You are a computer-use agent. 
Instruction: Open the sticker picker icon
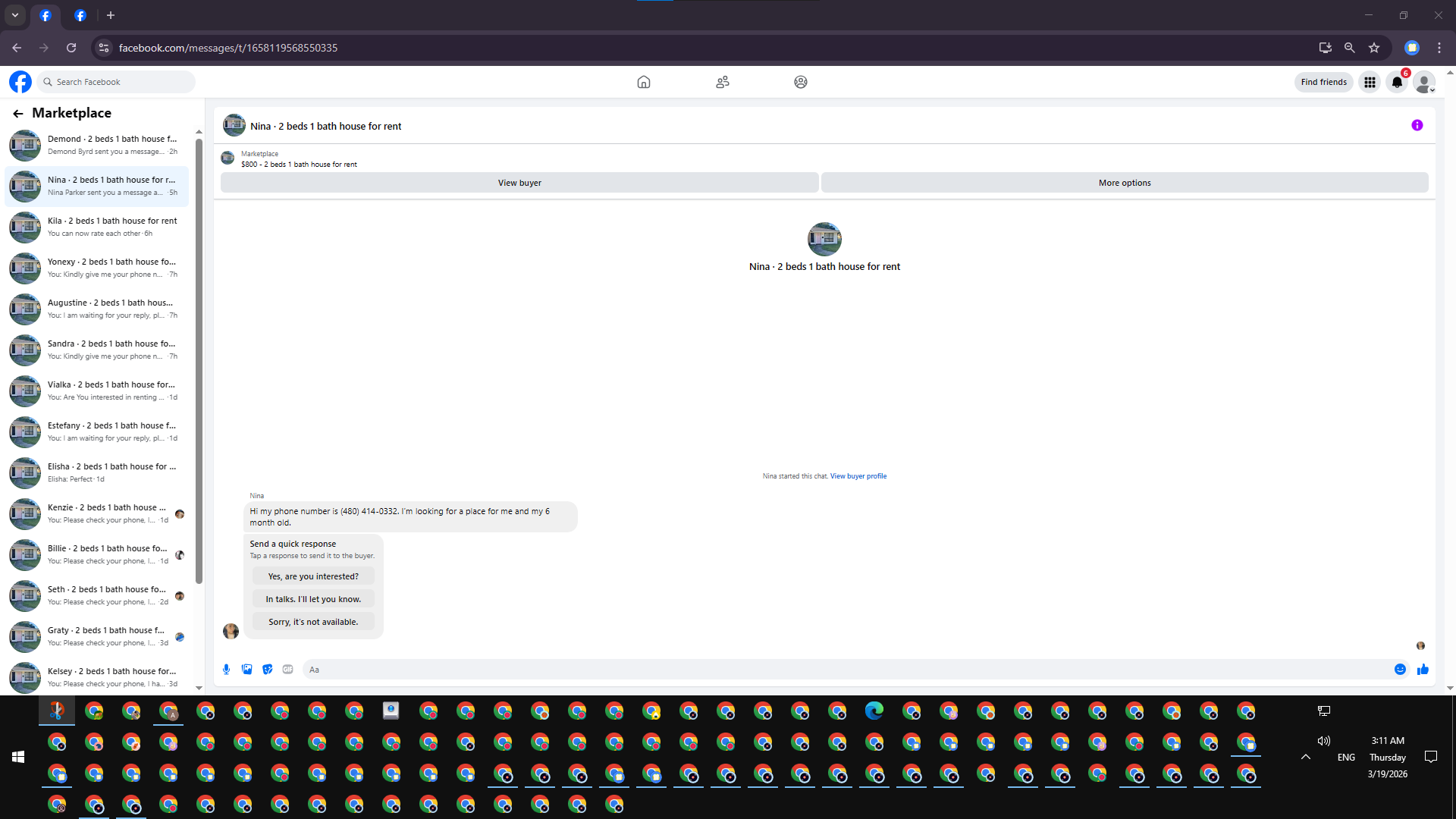pos(267,669)
